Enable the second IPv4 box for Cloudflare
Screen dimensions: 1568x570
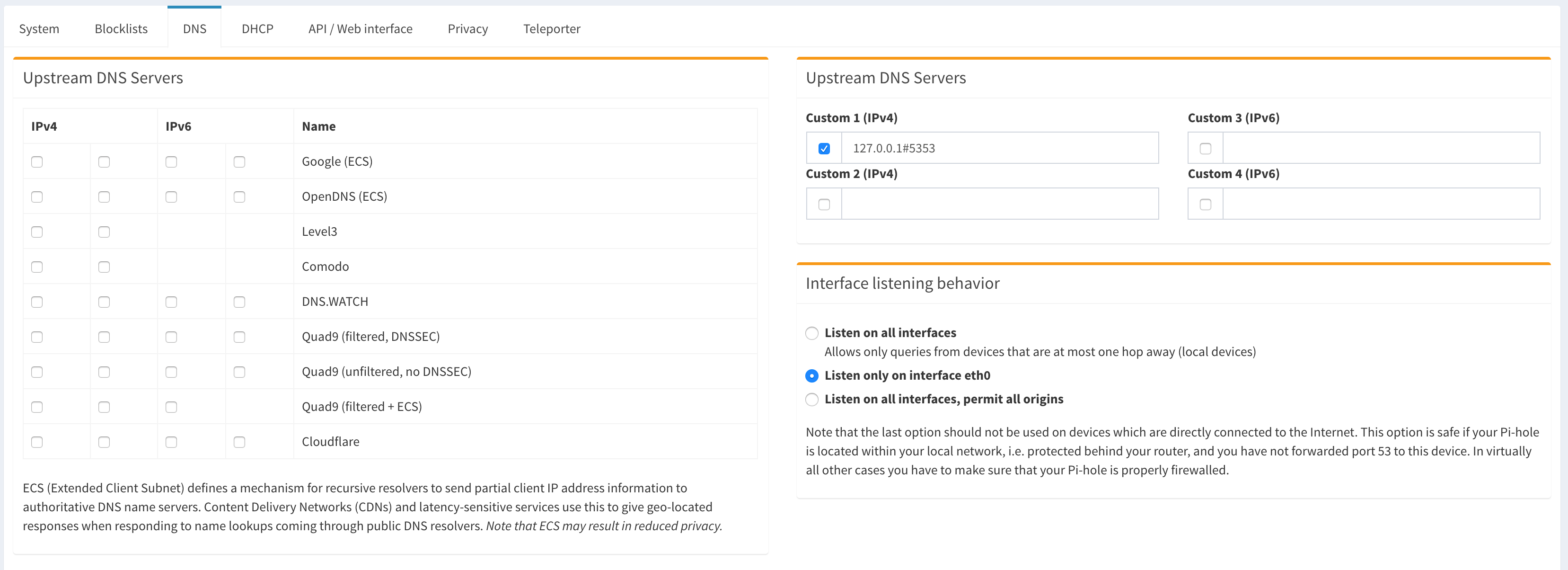[x=104, y=442]
